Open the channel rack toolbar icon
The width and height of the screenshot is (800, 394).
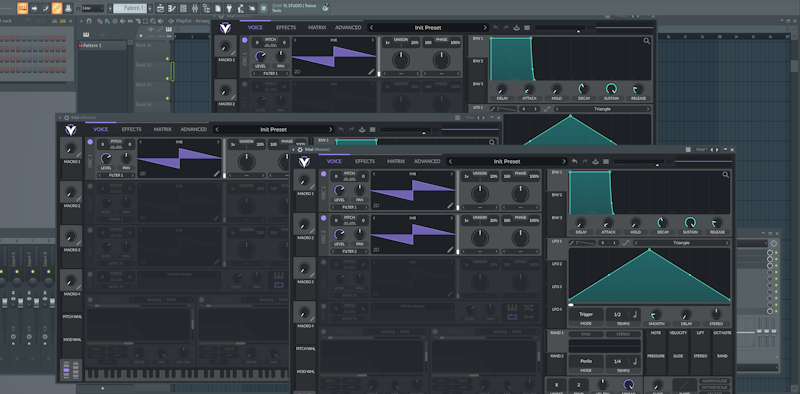[183, 8]
